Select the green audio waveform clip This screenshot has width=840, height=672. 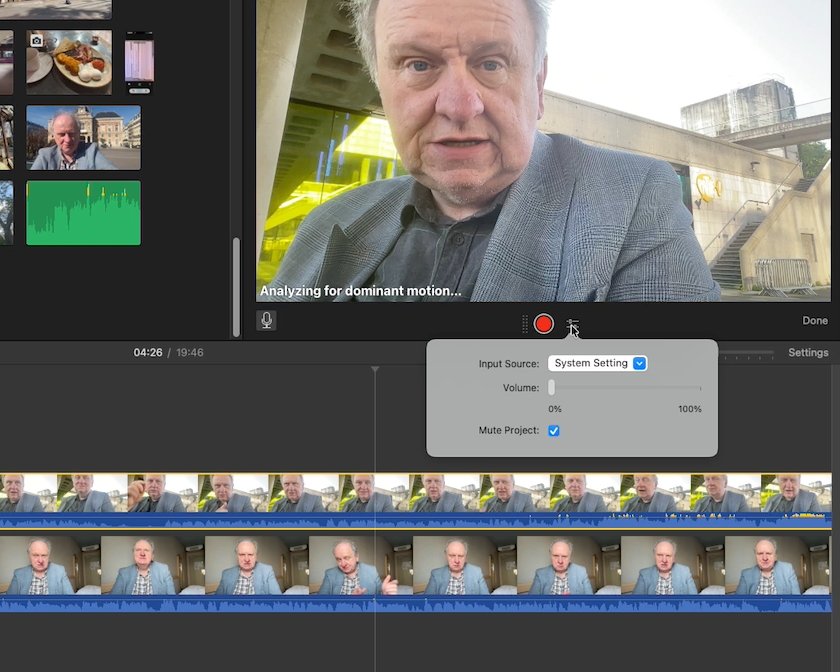(x=84, y=213)
